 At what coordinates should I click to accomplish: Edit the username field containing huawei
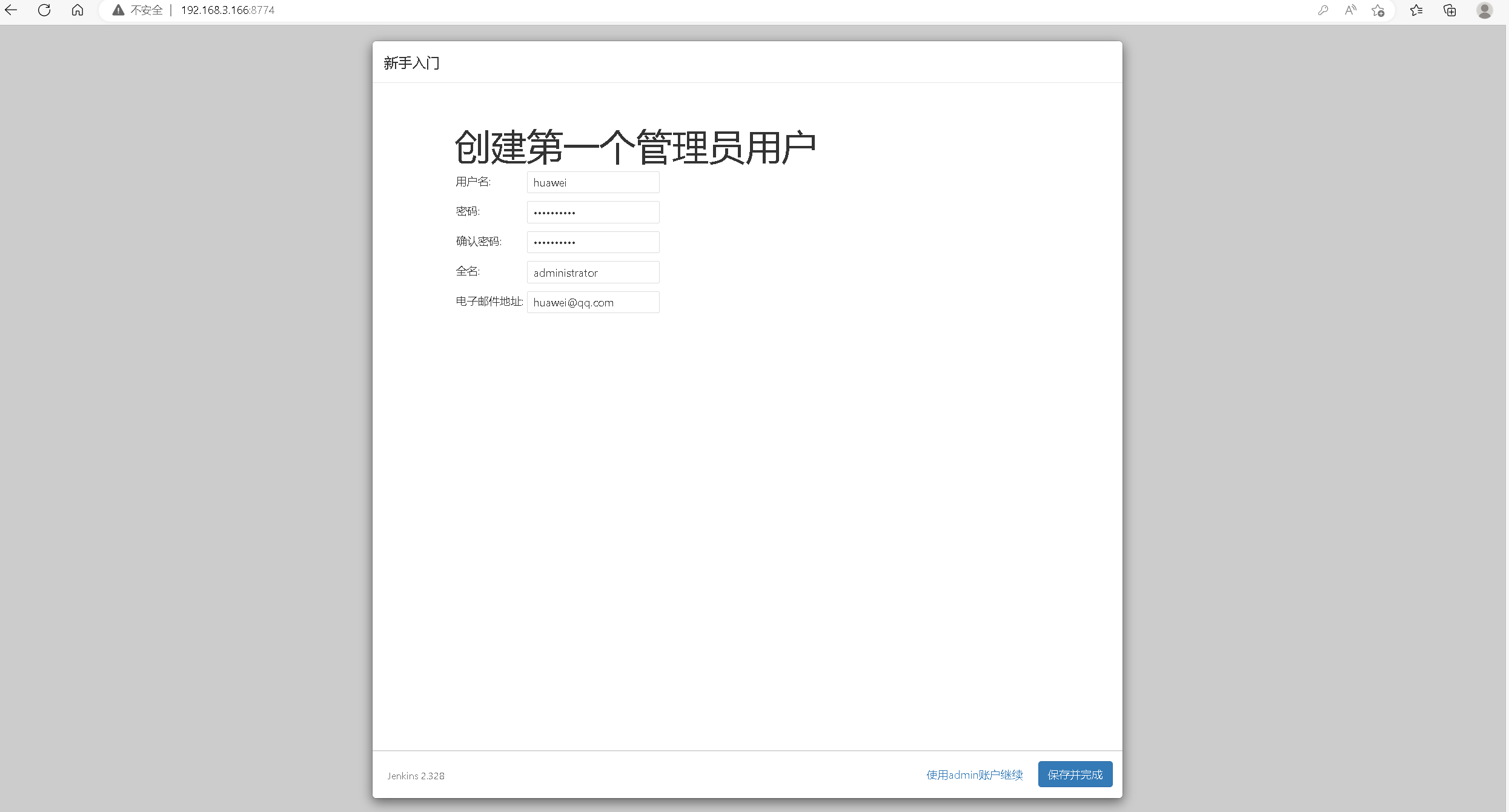tap(593, 182)
